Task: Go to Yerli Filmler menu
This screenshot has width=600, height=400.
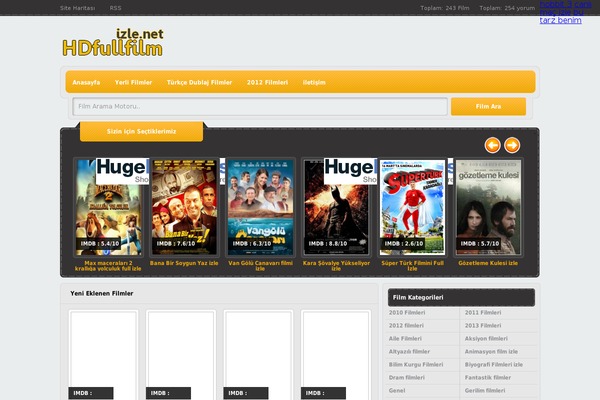Action: (133, 82)
